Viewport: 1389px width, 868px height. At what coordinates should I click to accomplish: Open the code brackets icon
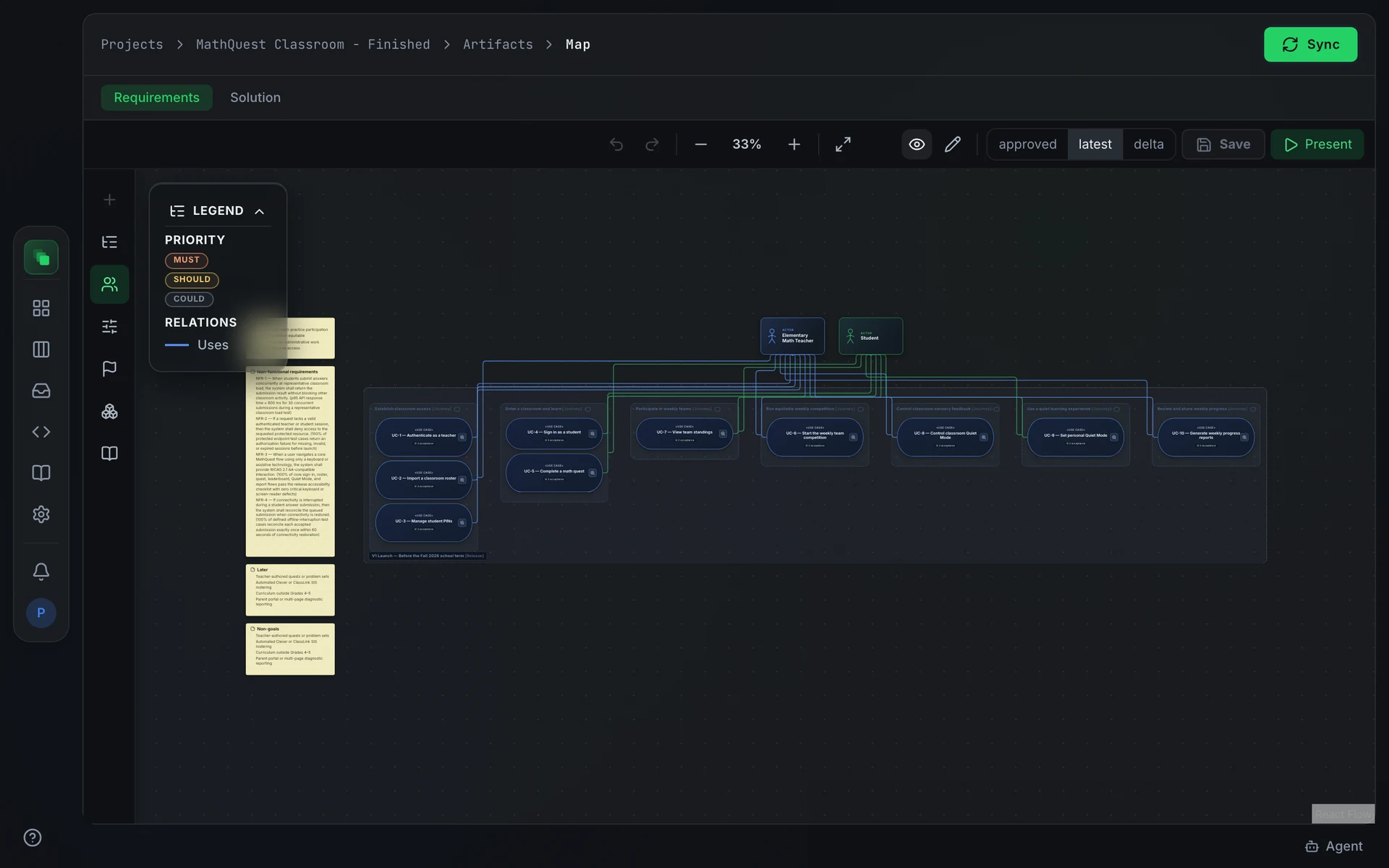(41, 432)
